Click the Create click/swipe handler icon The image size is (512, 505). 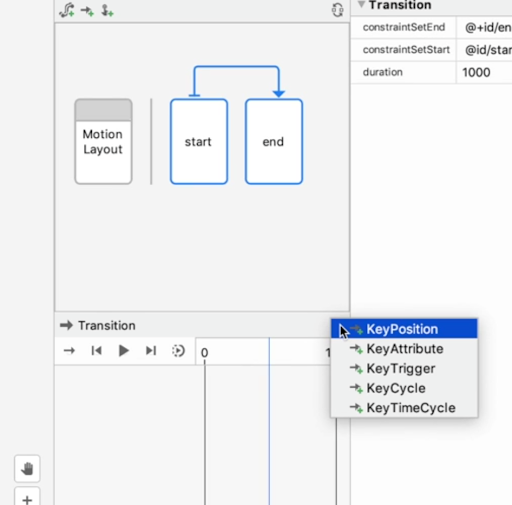[107, 11]
